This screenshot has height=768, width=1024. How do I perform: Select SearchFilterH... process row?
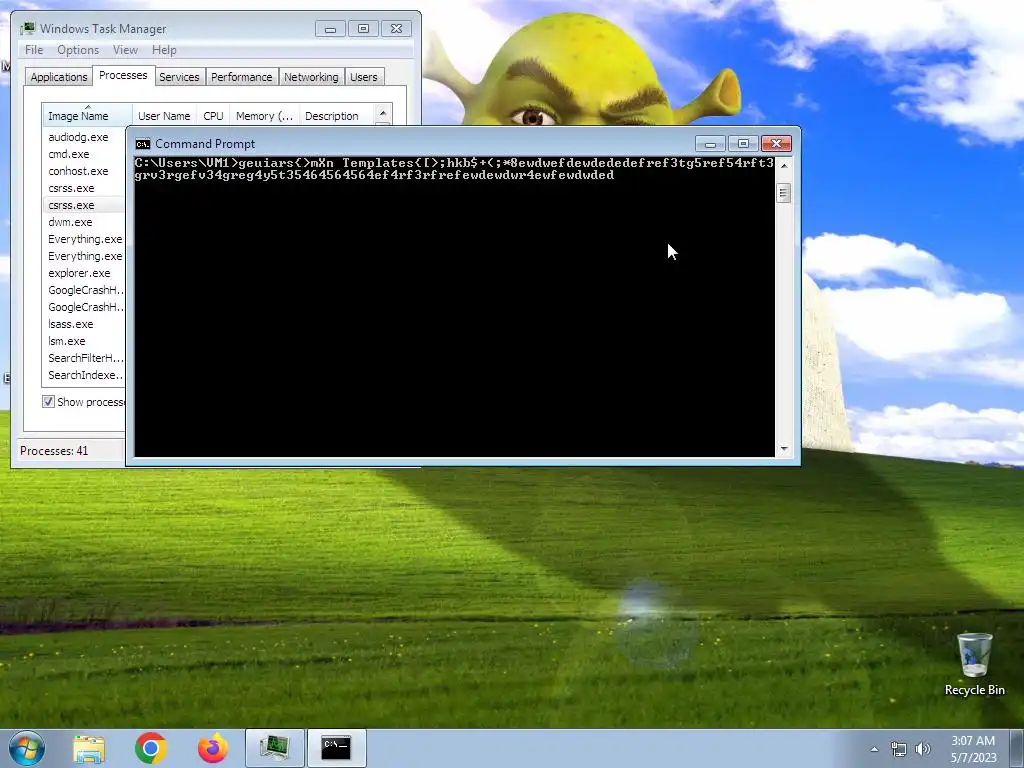coord(84,358)
